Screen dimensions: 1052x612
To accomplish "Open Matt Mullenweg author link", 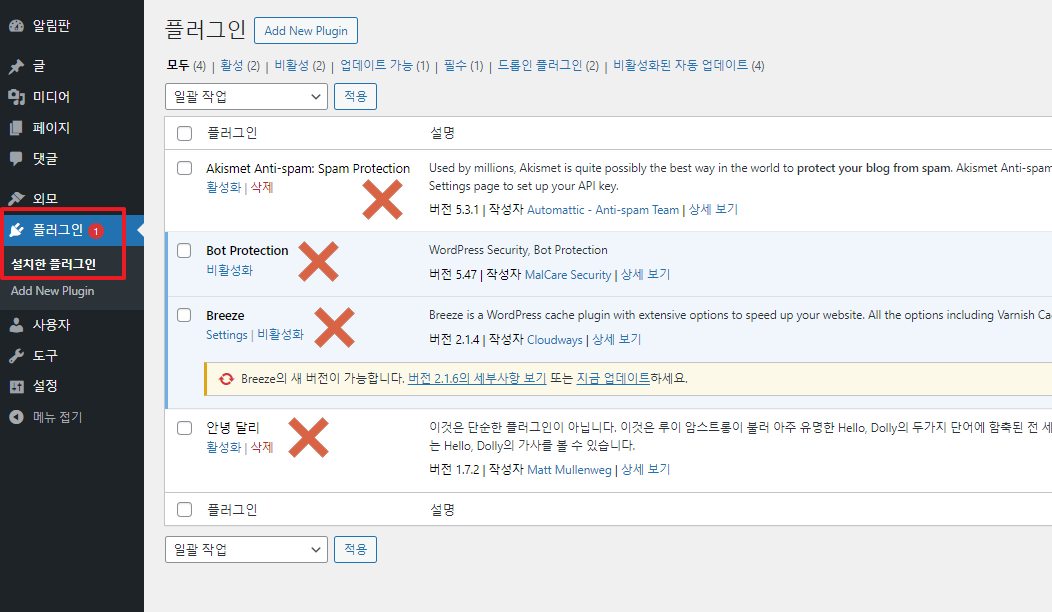I will click(x=570, y=470).
